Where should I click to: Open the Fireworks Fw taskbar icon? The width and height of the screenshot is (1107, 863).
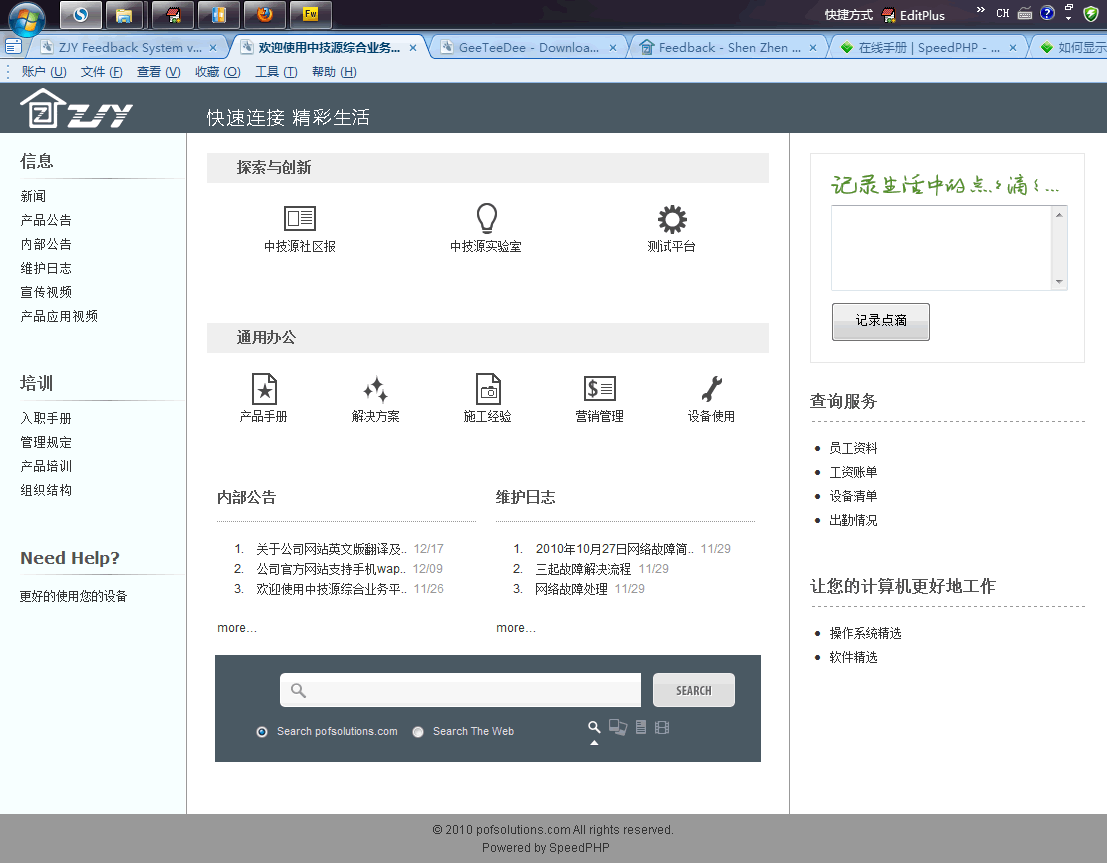click(311, 14)
